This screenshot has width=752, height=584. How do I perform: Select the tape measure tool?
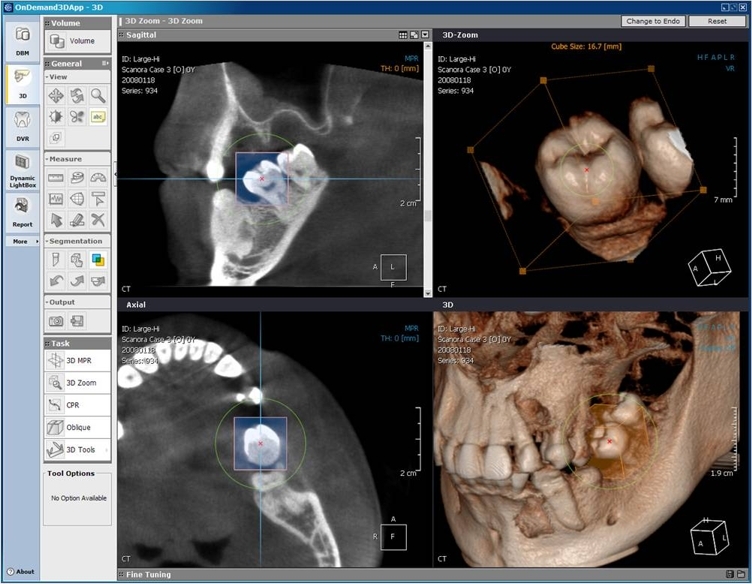tap(77, 178)
